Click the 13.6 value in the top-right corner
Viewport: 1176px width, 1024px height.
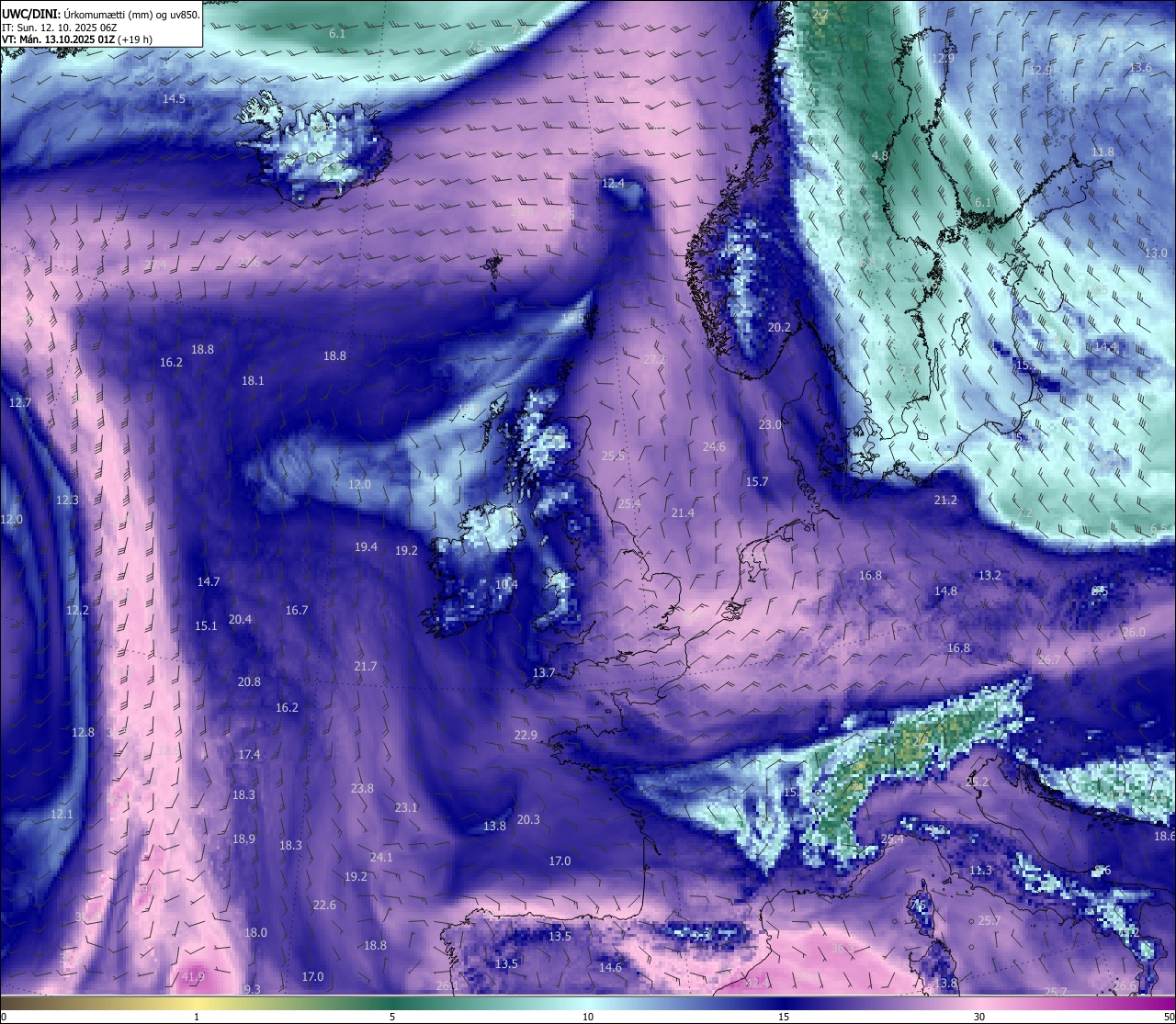1140,68
